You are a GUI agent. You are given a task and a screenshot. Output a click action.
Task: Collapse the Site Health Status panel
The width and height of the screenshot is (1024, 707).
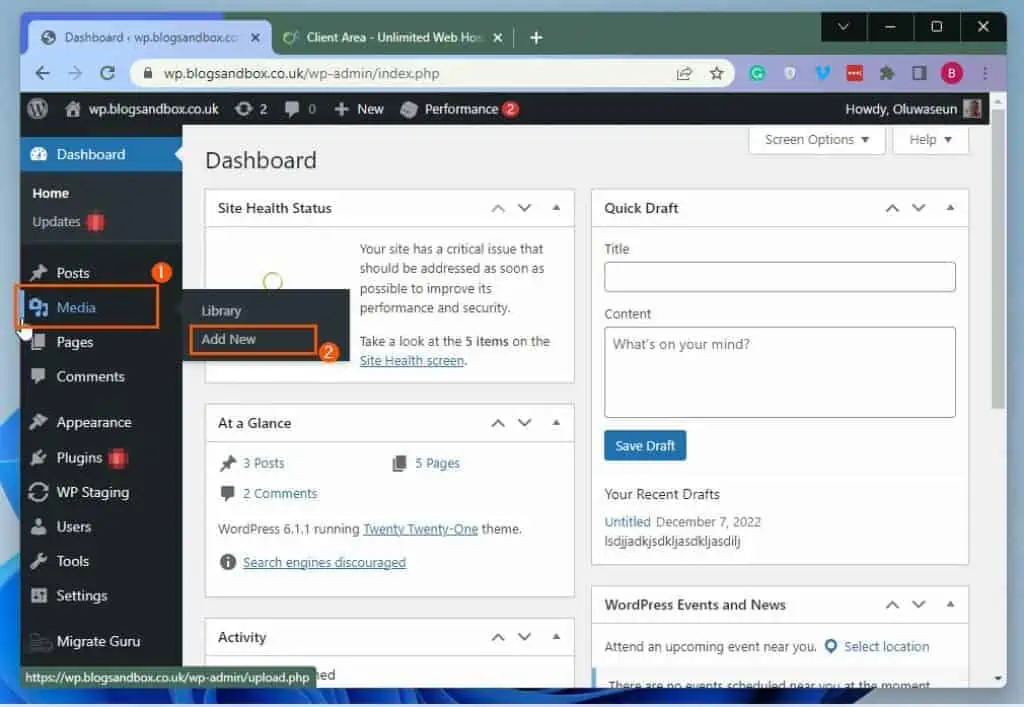point(556,207)
